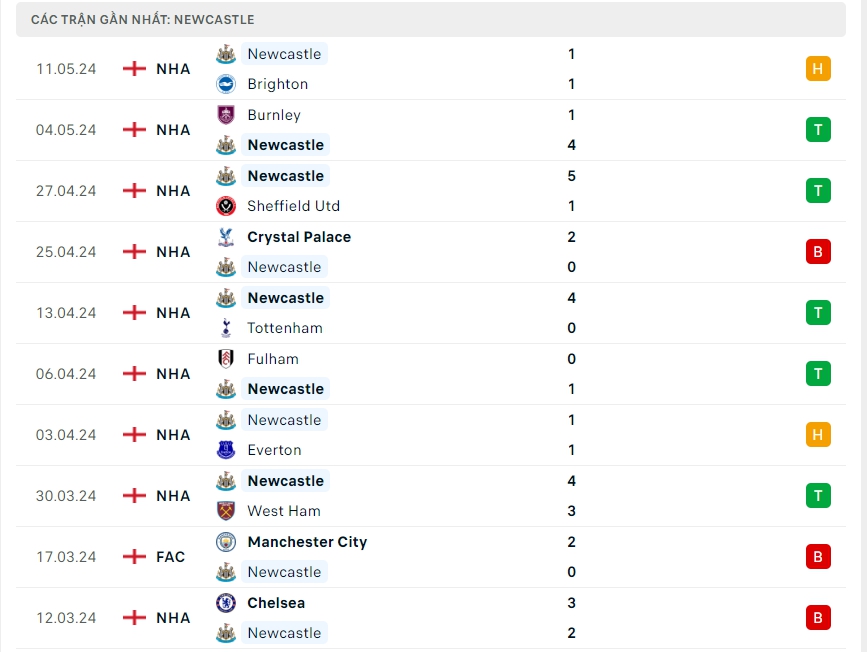Select the 11.05.24 match date
This screenshot has width=867, height=652.
[x=66, y=69]
